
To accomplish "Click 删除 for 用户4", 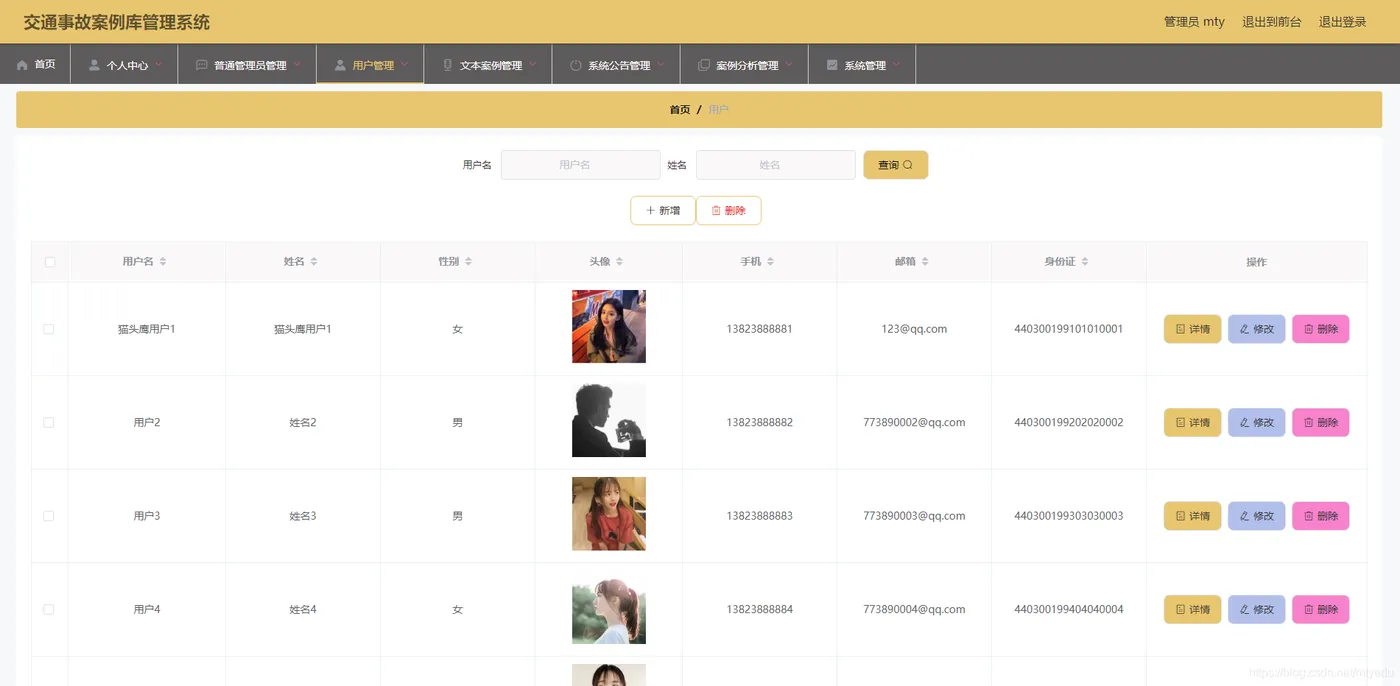I will [x=1321, y=609].
